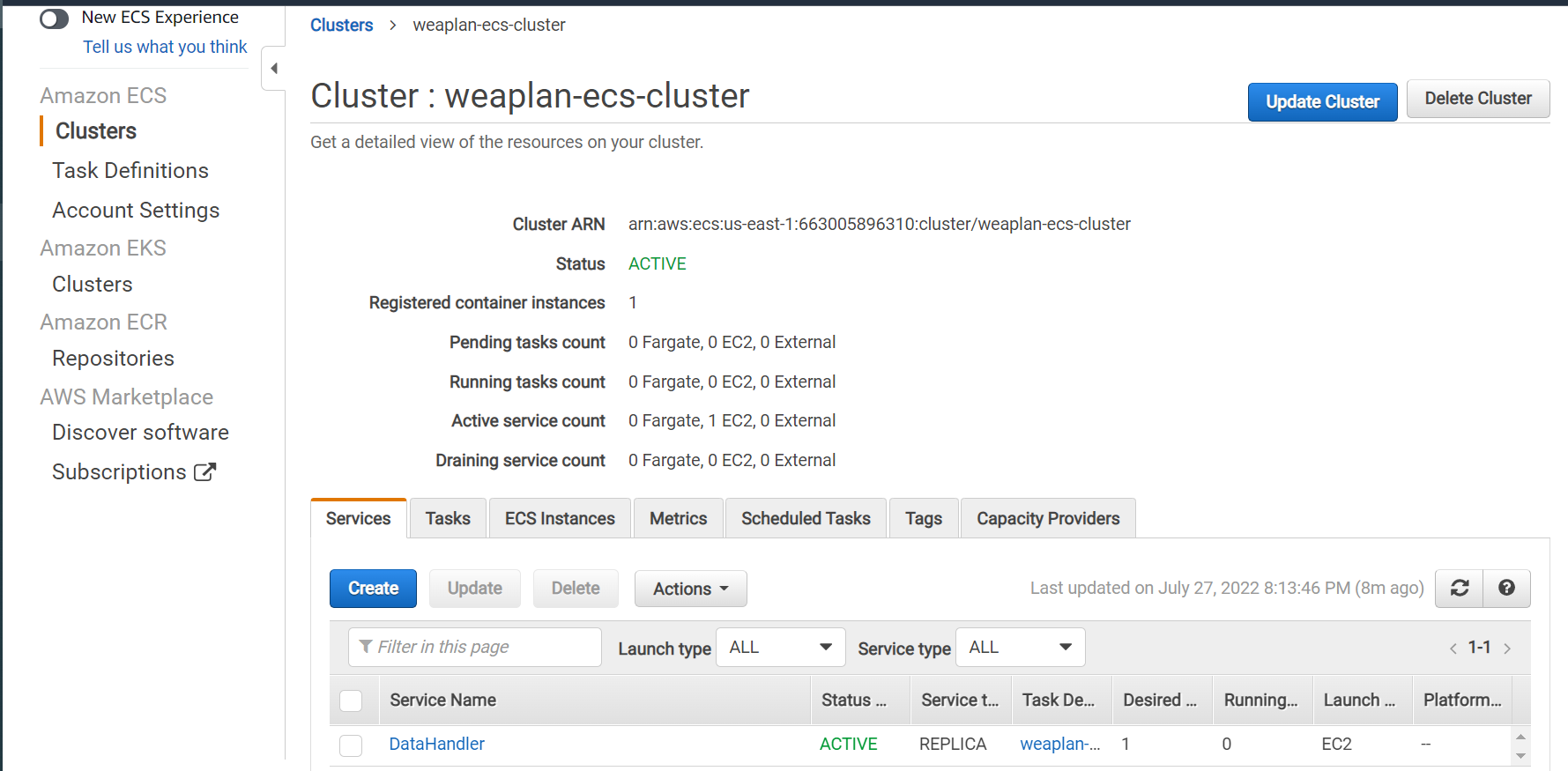
Task: Sort by the Launch type column header
Action: point(1363,700)
